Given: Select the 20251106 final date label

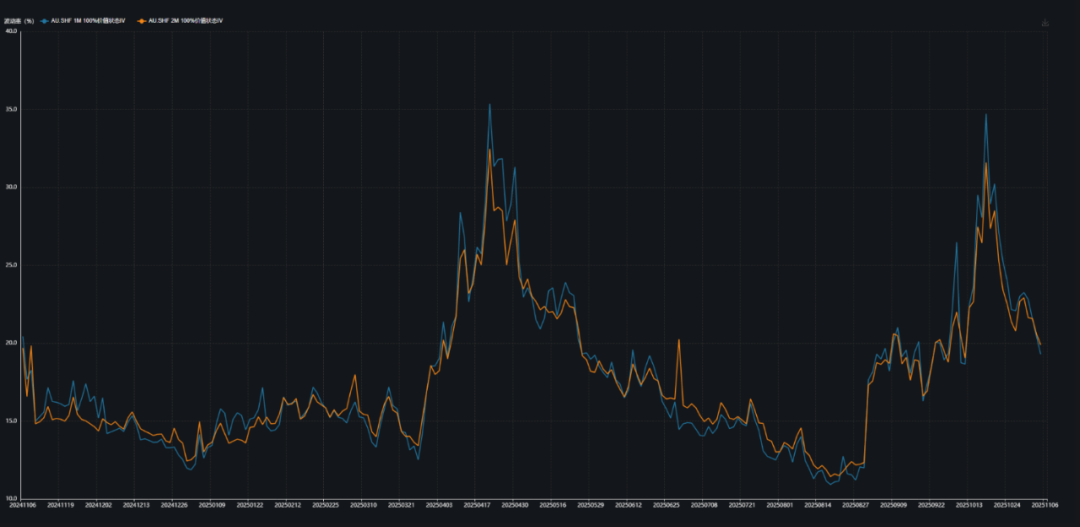Looking at the screenshot, I should click(x=1043, y=506).
